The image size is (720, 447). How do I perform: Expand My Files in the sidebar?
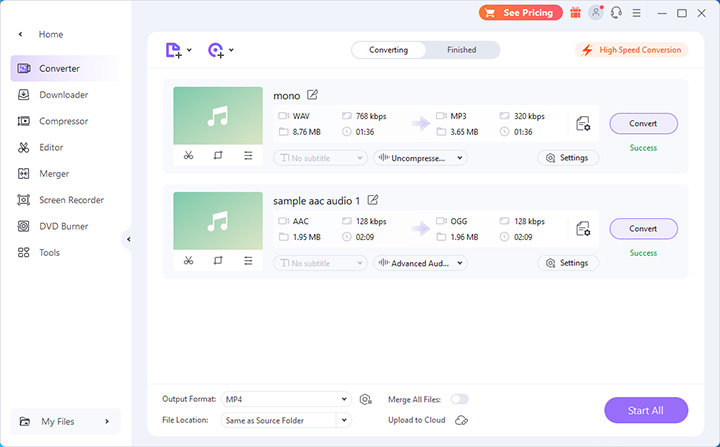point(65,421)
